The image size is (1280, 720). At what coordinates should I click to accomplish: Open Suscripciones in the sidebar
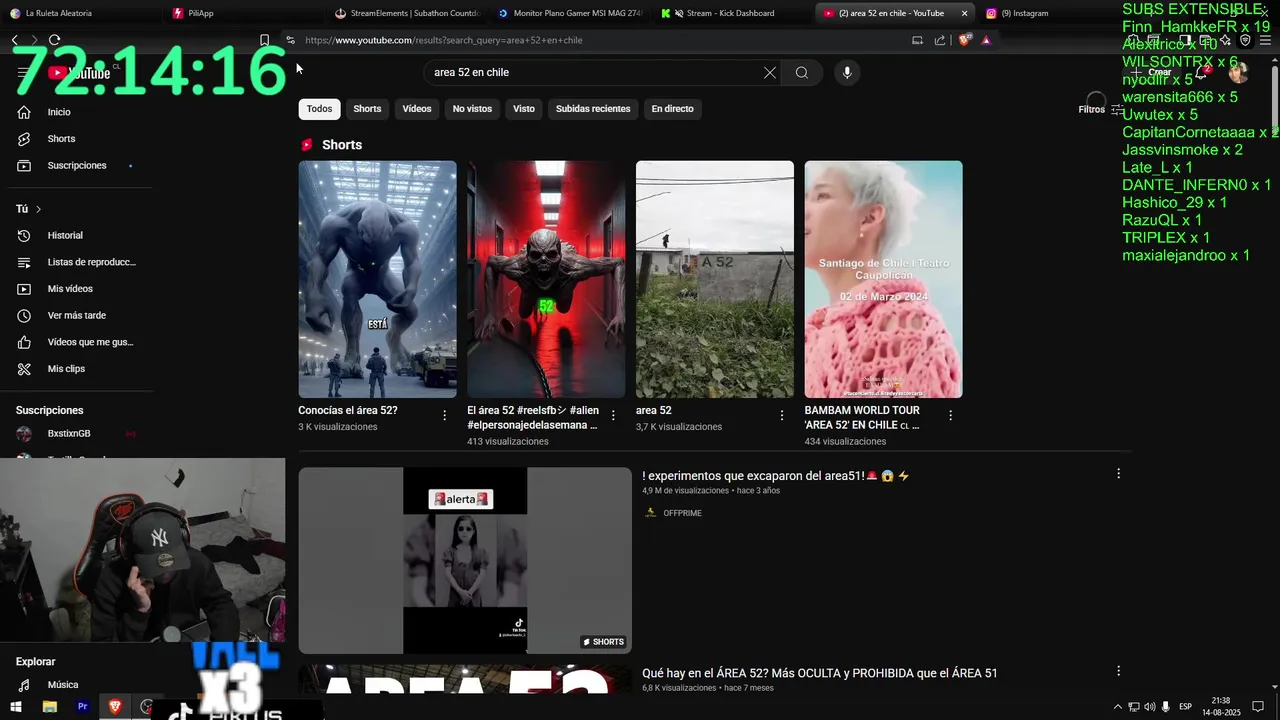[x=76, y=165]
